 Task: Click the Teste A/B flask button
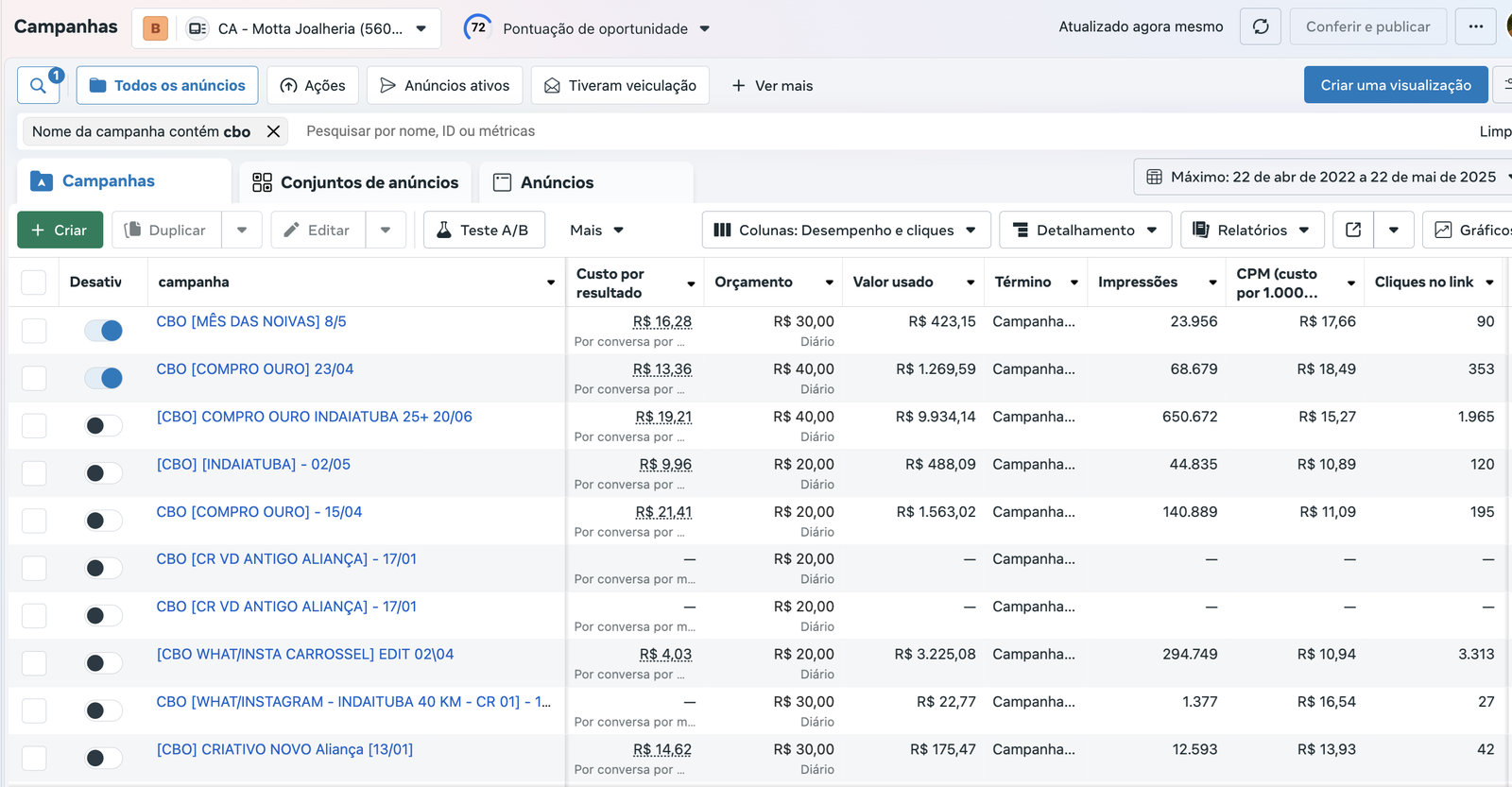(x=484, y=230)
